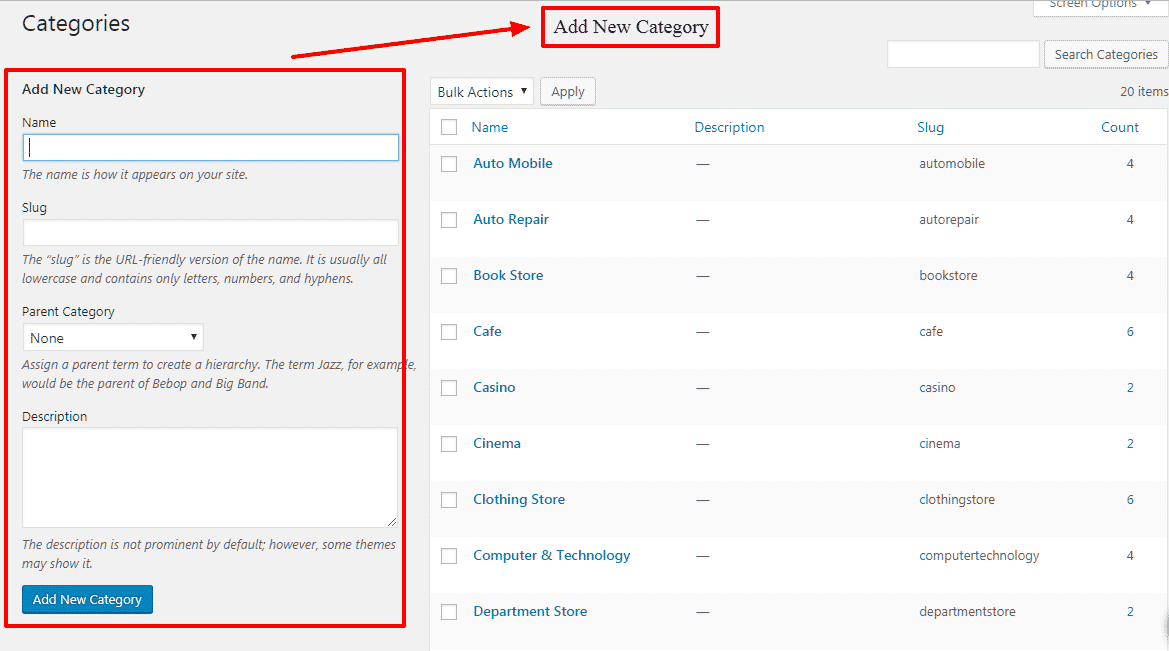Sort by the Count column header
Image resolution: width=1169 pixels, height=651 pixels.
point(1120,127)
